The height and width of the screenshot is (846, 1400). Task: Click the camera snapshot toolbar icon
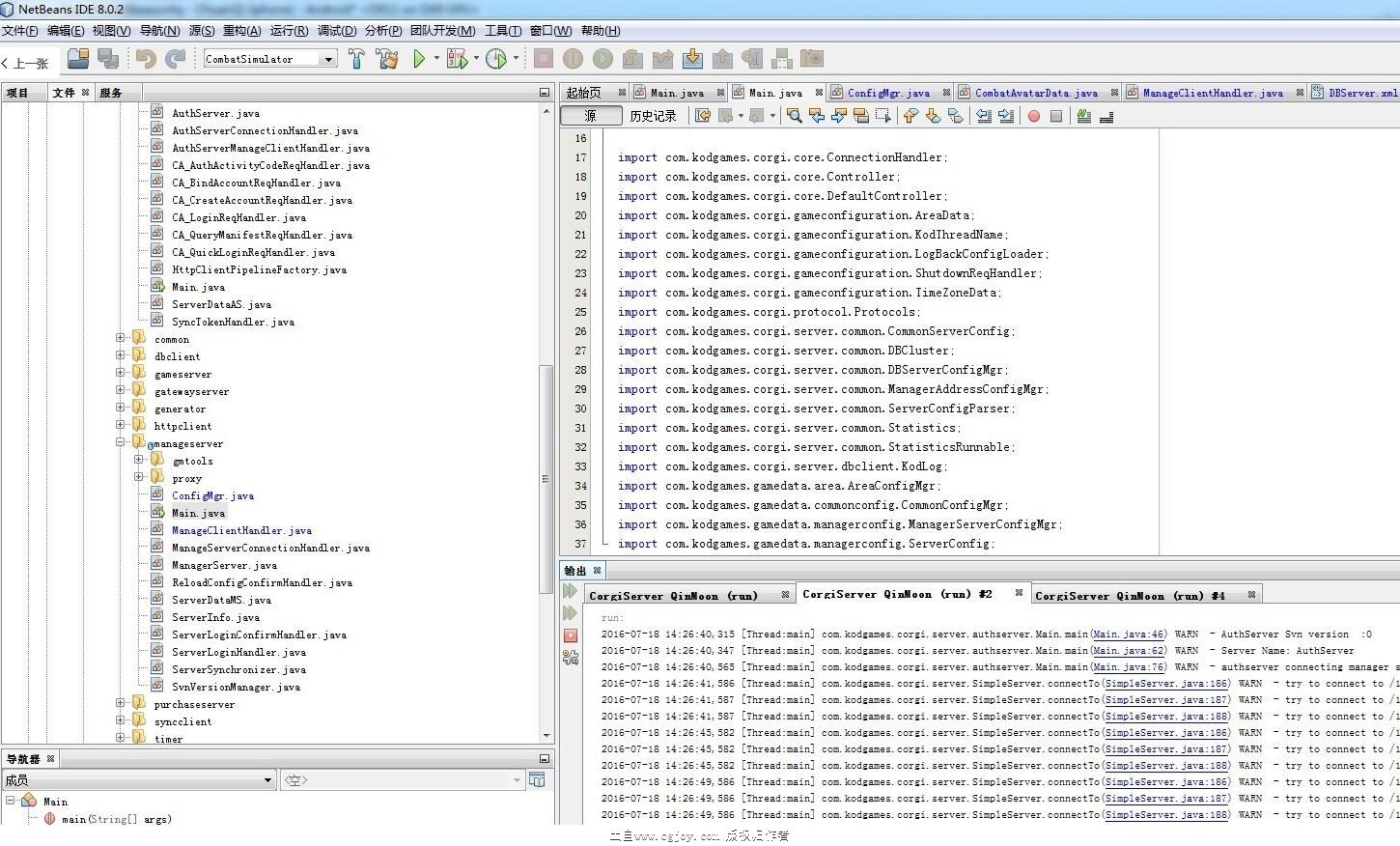(x=812, y=59)
